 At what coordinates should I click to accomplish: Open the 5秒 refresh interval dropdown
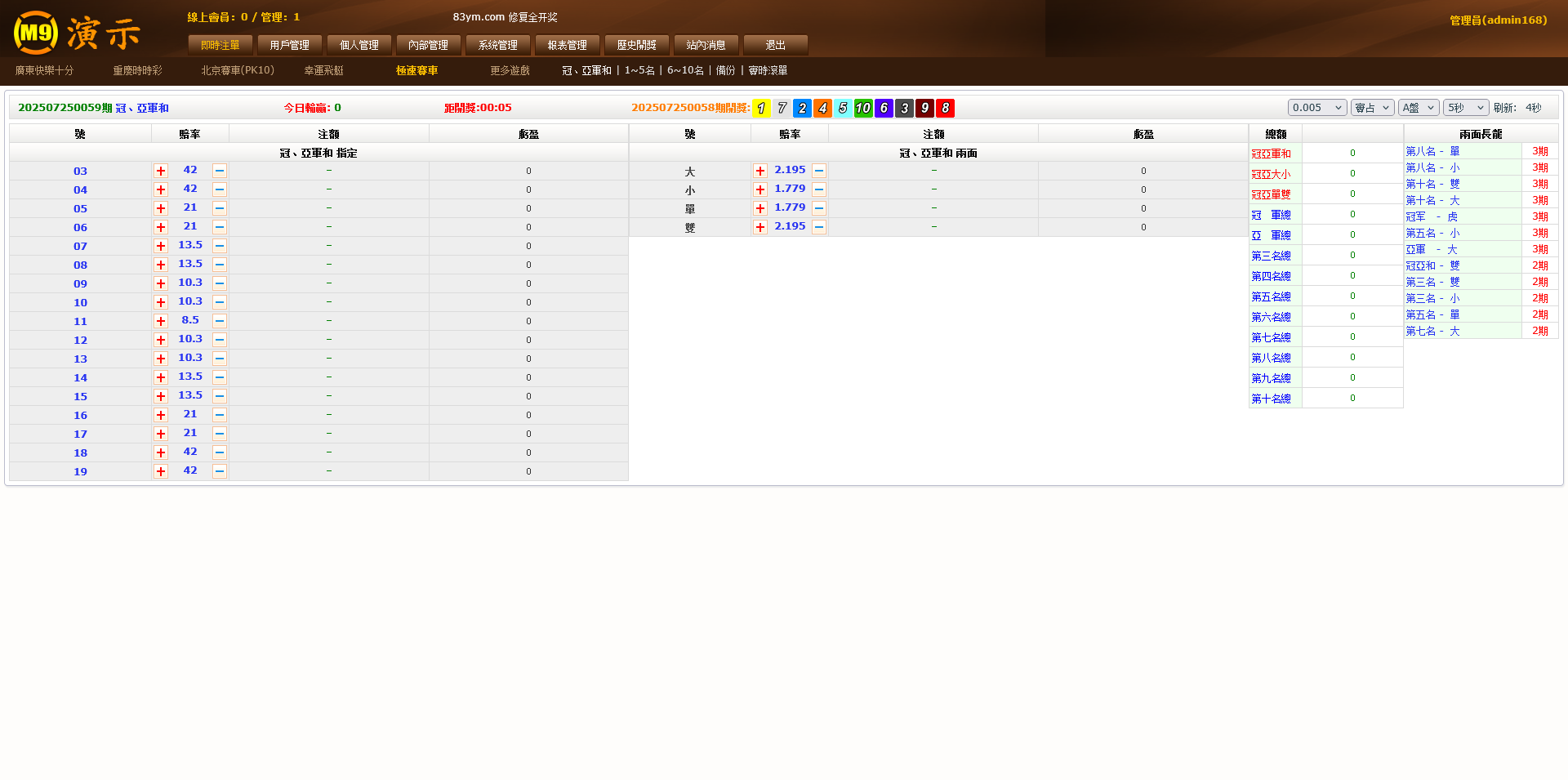tap(1465, 108)
